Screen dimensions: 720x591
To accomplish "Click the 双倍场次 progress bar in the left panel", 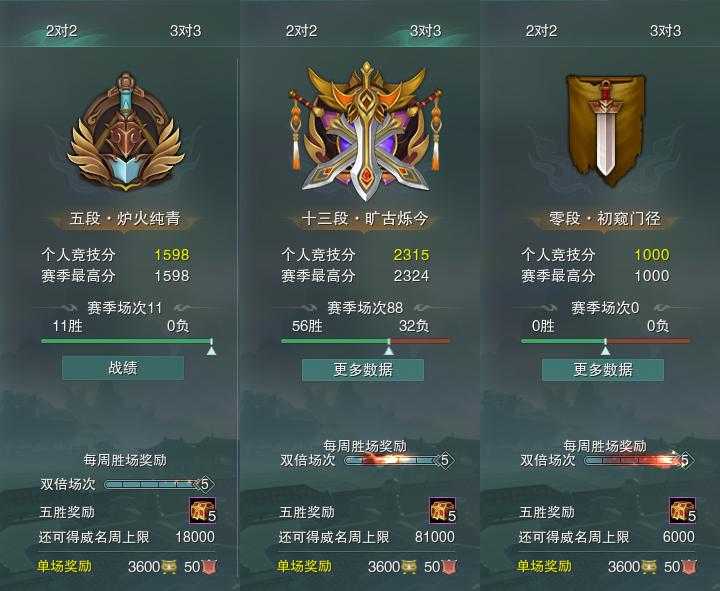I will tap(150, 484).
